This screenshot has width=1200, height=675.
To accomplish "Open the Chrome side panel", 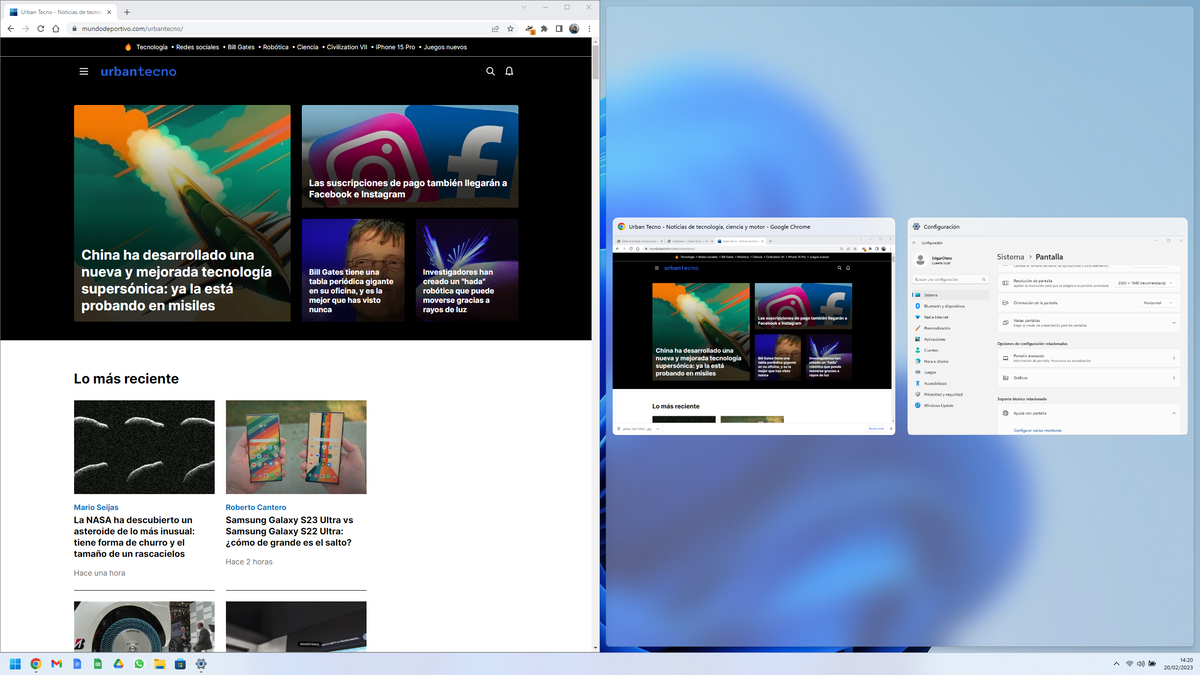I will pyautogui.click(x=559, y=28).
